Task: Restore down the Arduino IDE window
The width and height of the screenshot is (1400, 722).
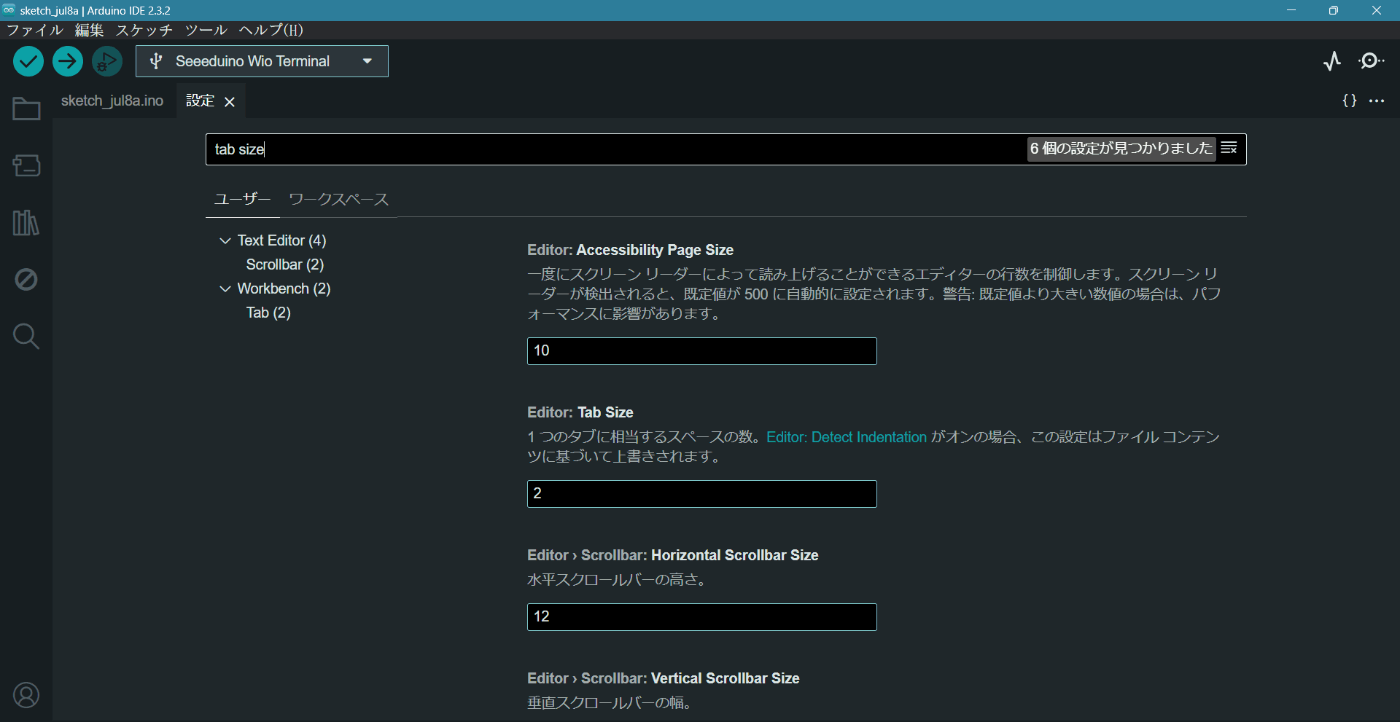Action: click(1333, 10)
